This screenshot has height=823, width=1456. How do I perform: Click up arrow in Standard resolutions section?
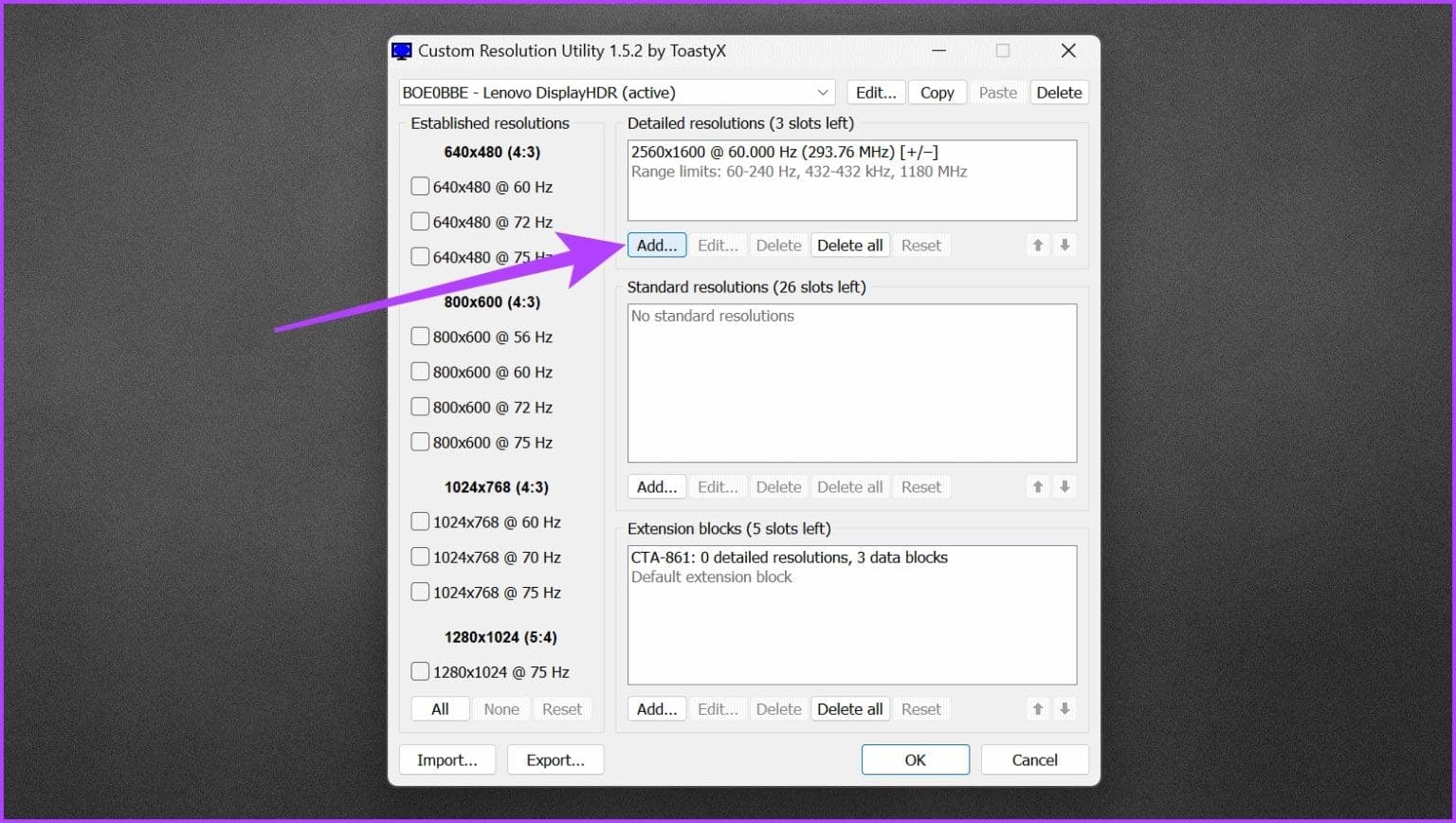1038,487
